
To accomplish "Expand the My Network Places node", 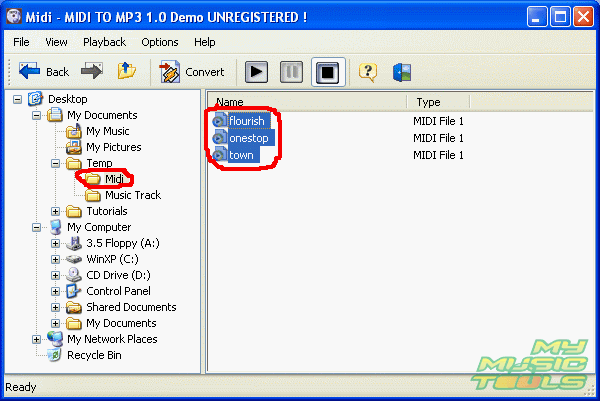I will 36,339.
